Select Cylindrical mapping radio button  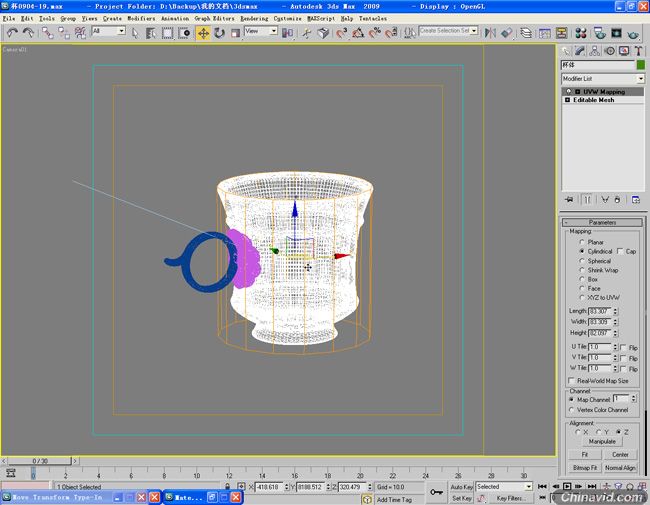coord(582,251)
